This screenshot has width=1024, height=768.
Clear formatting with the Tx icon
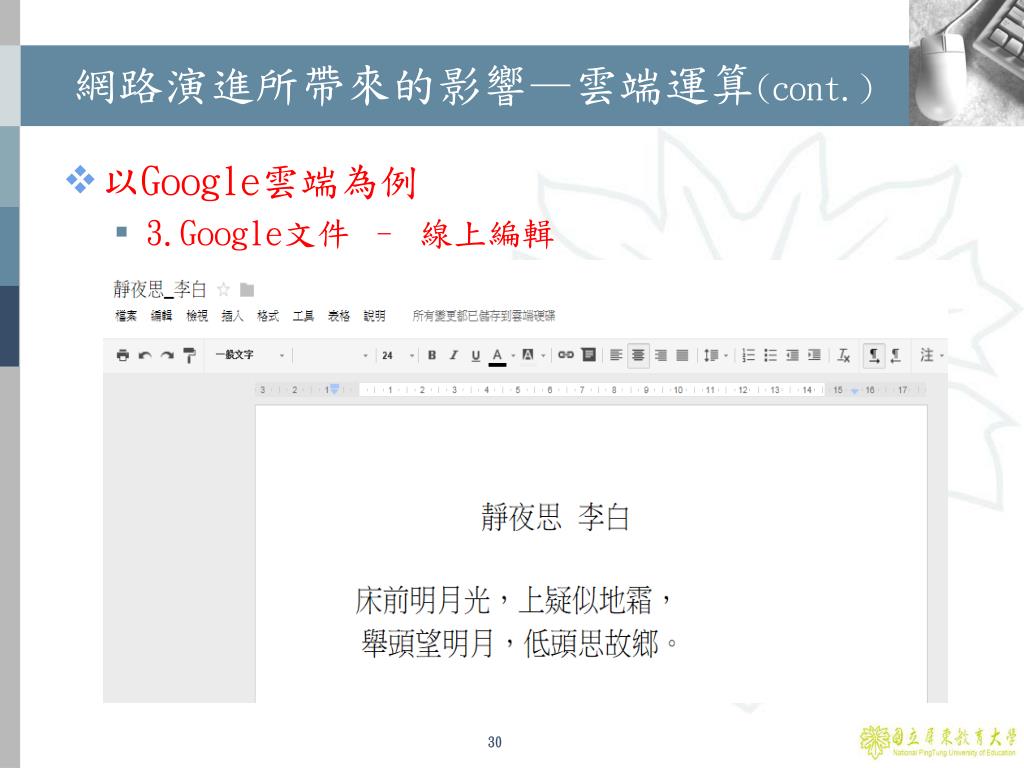(x=844, y=355)
